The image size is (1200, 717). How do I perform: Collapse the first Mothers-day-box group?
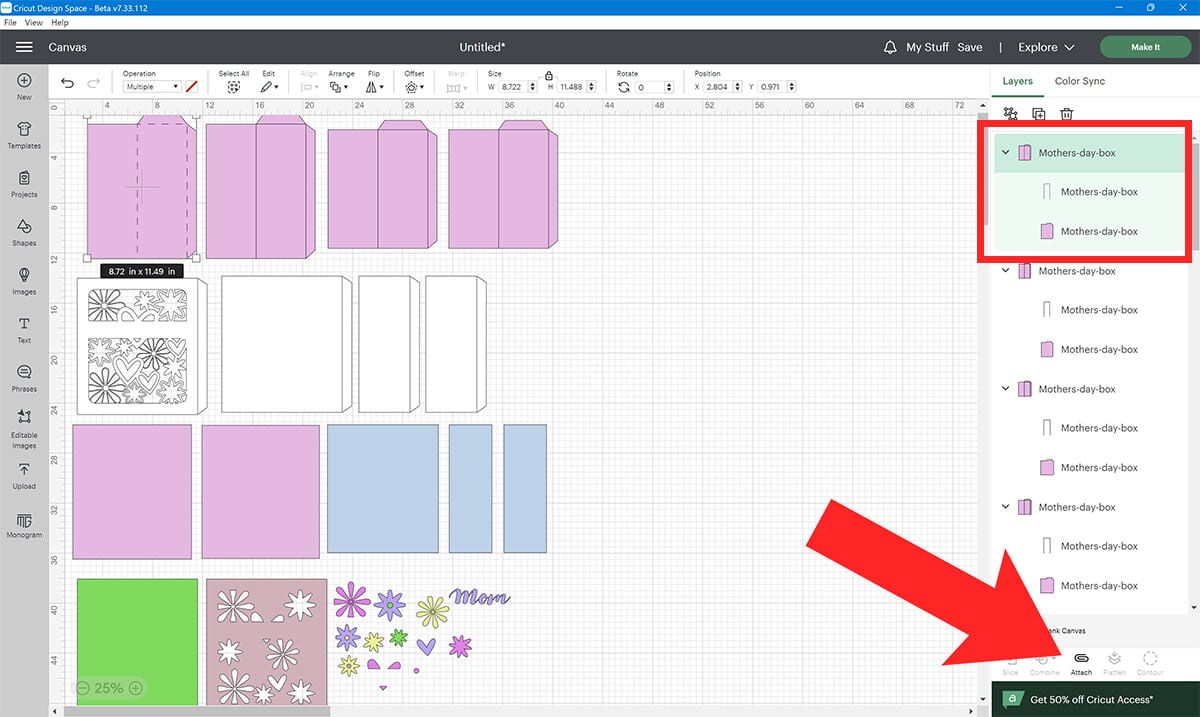1006,153
